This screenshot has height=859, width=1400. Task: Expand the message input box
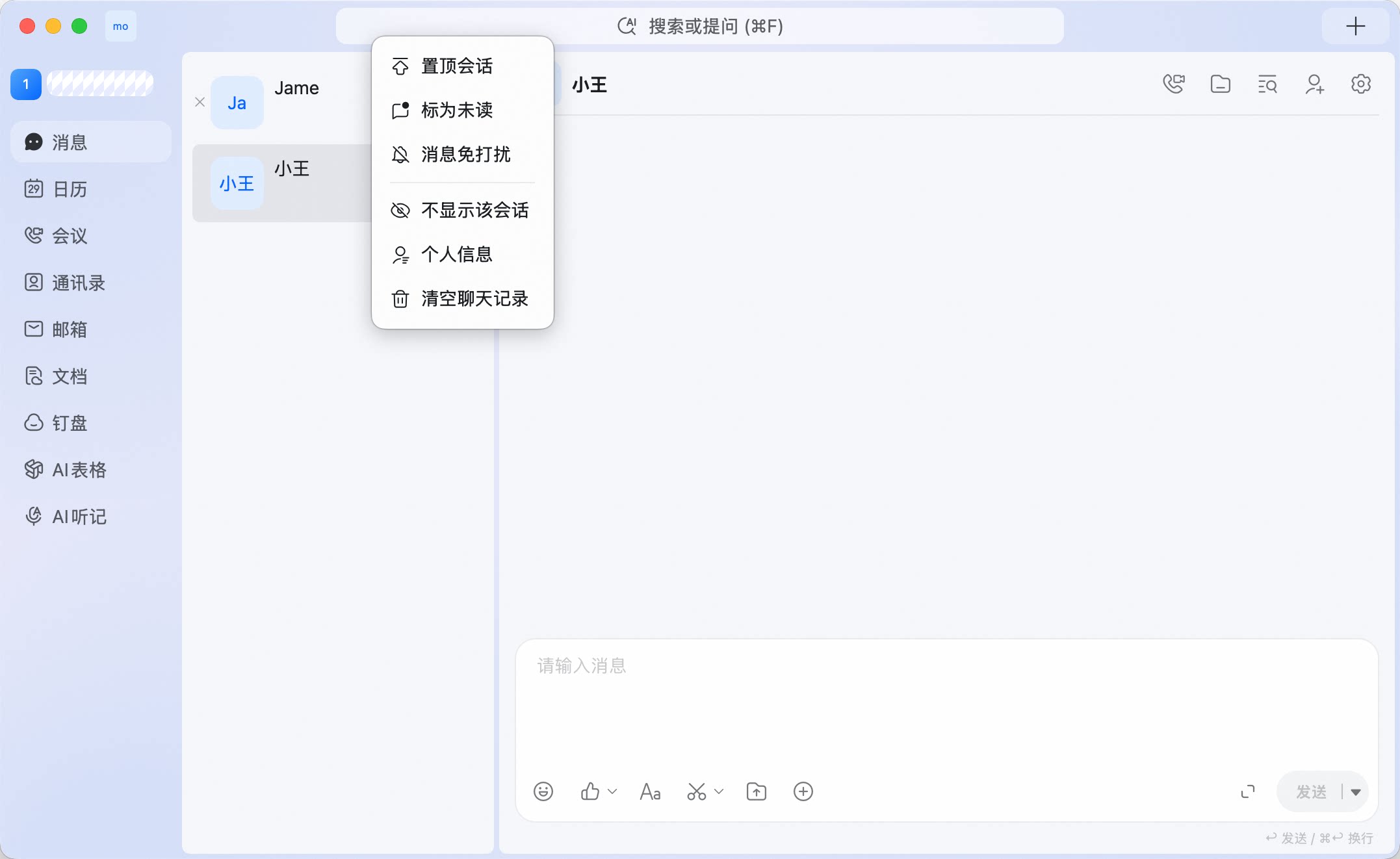[1248, 791]
